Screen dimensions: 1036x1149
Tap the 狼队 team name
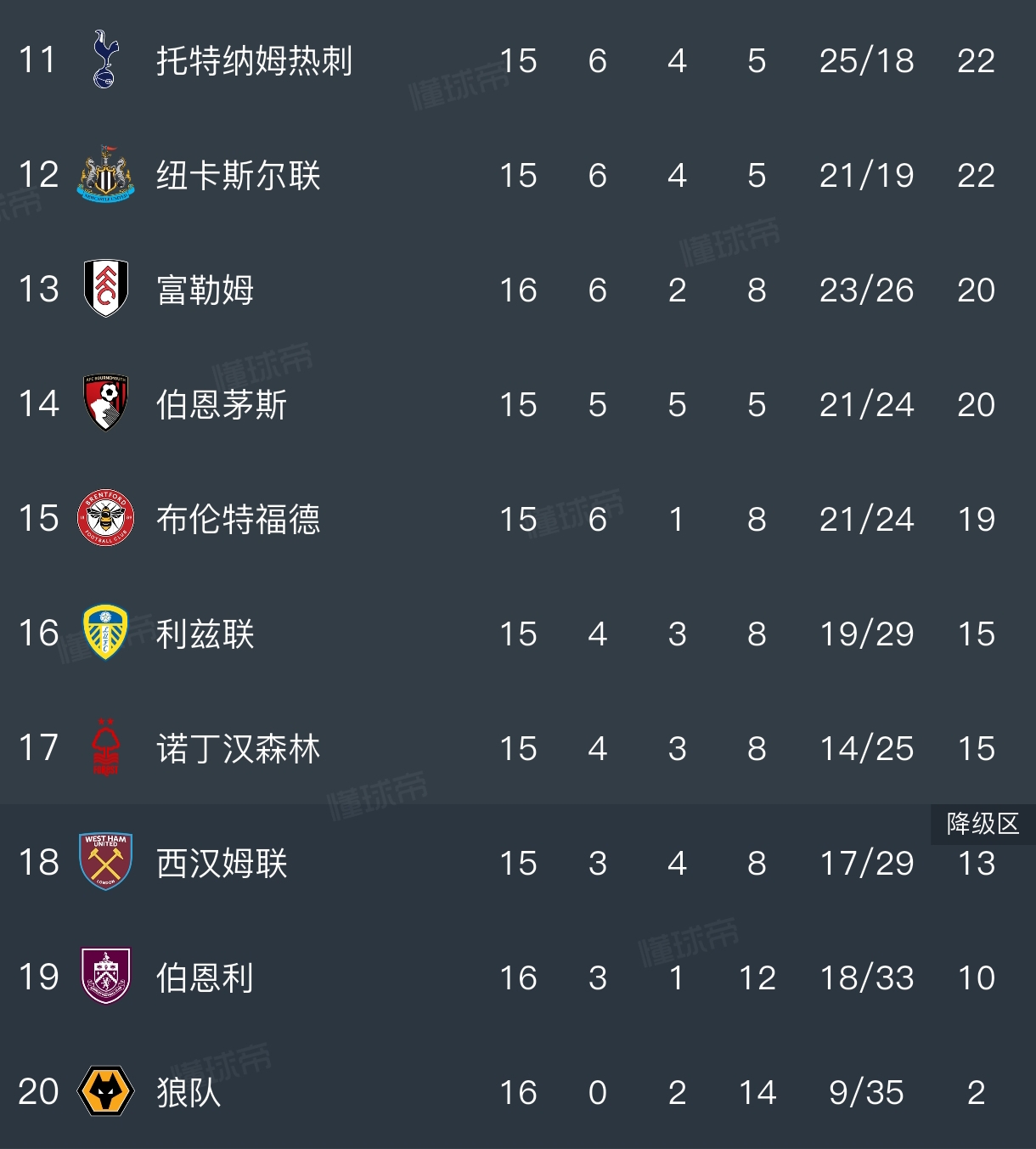point(189,1093)
